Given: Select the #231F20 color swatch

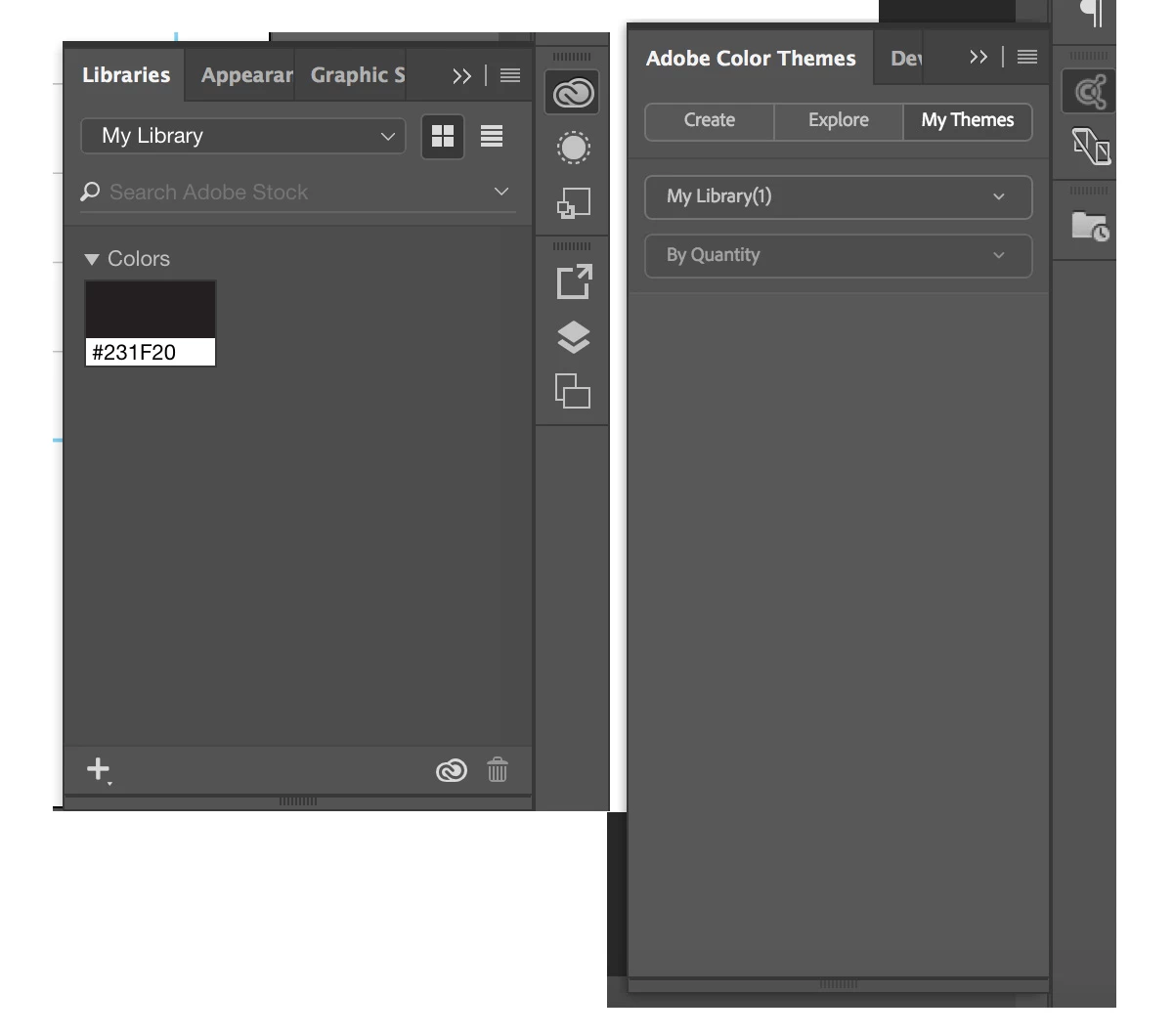Looking at the screenshot, I should [151, 310].
